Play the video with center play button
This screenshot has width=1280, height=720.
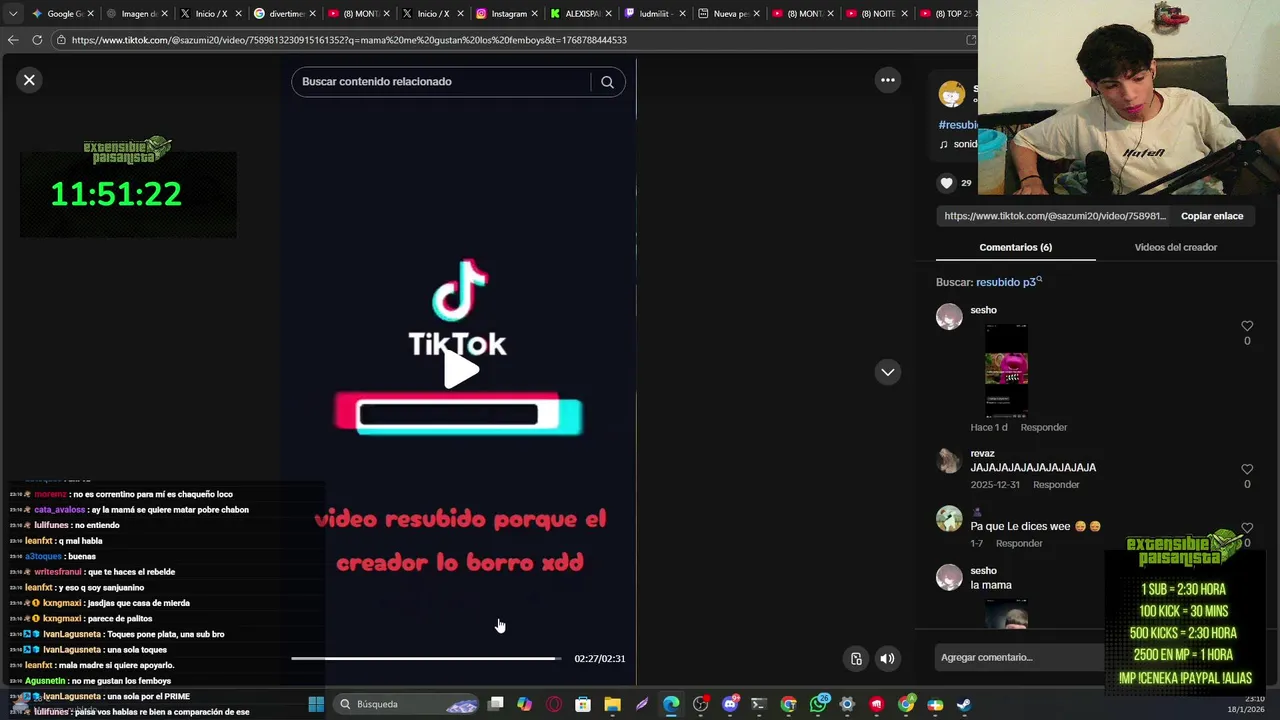point(461,371)
